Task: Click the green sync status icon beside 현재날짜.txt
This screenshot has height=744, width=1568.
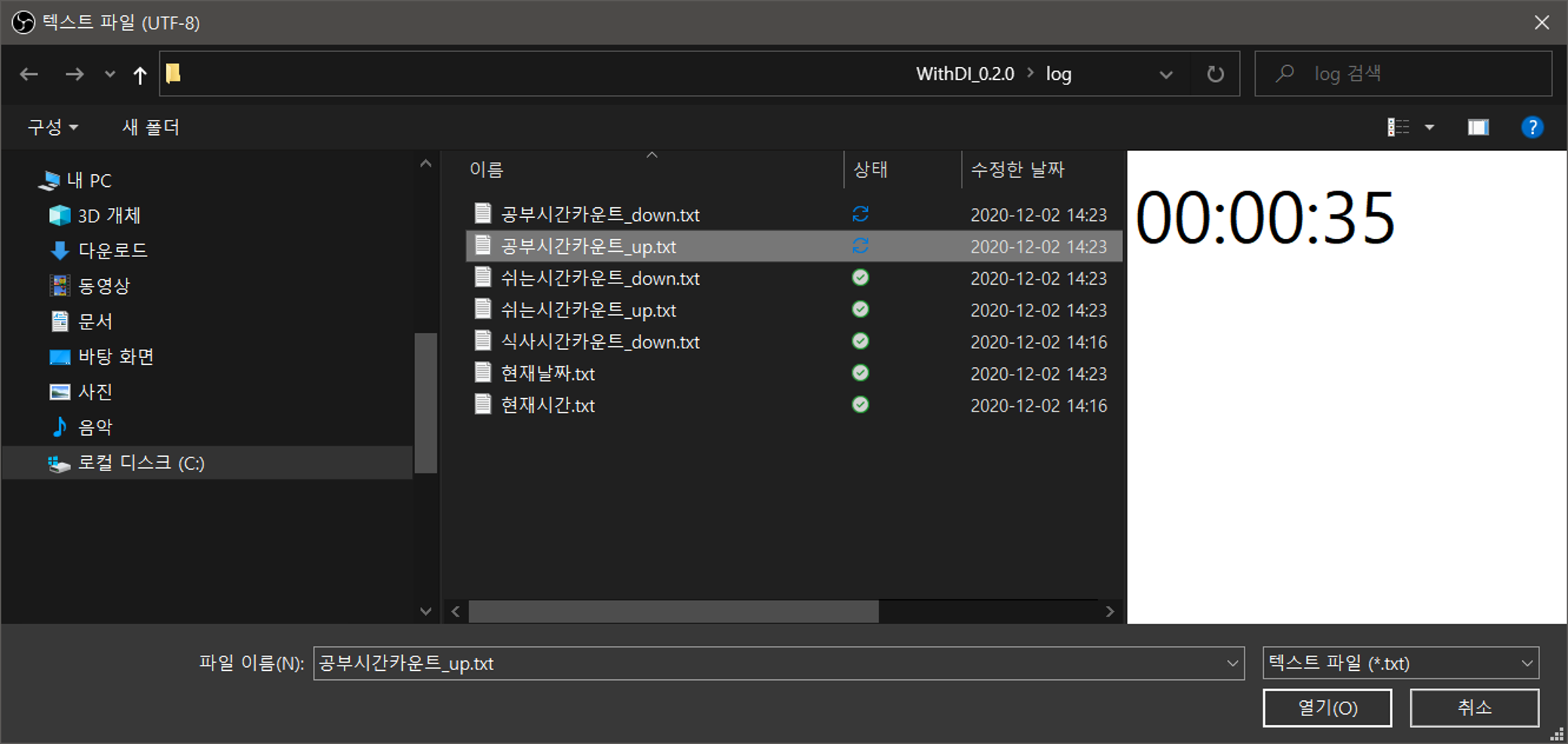Action: pos(860,372)
